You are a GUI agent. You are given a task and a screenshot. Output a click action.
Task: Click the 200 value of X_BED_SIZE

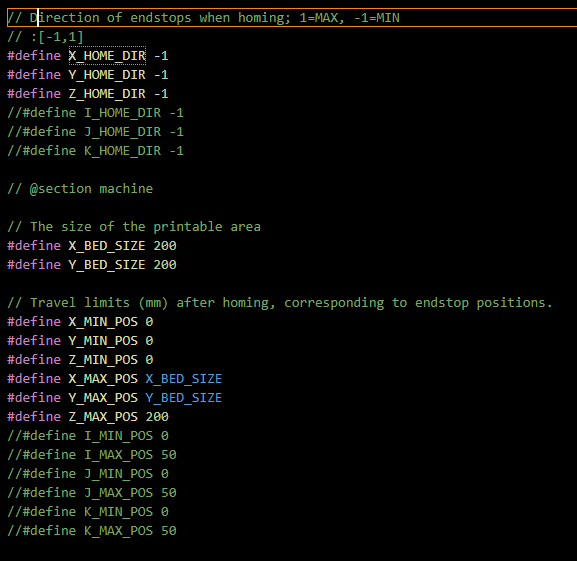point(165,245)
